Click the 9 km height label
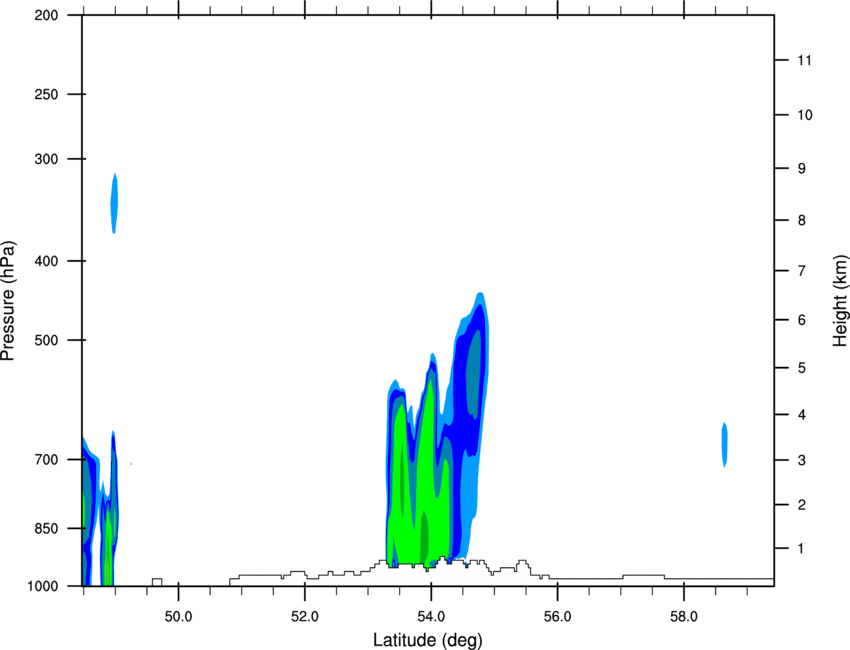 [802, 169]
